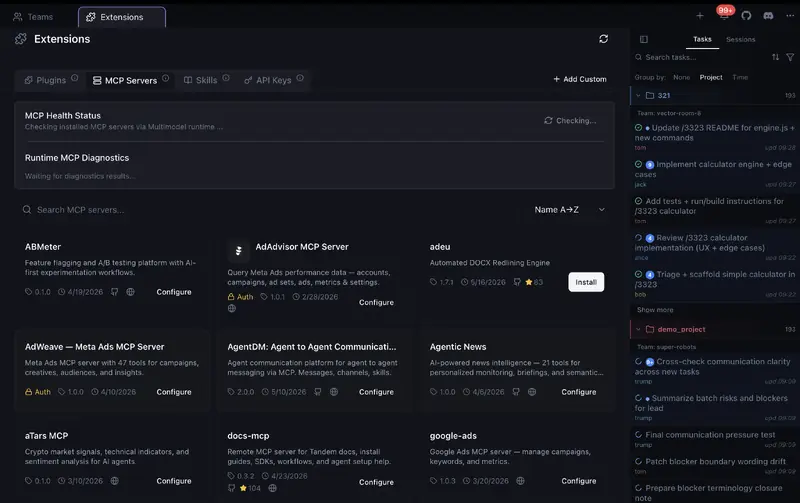Click Add Custom button
800x503 pixels.
[580, 79]
